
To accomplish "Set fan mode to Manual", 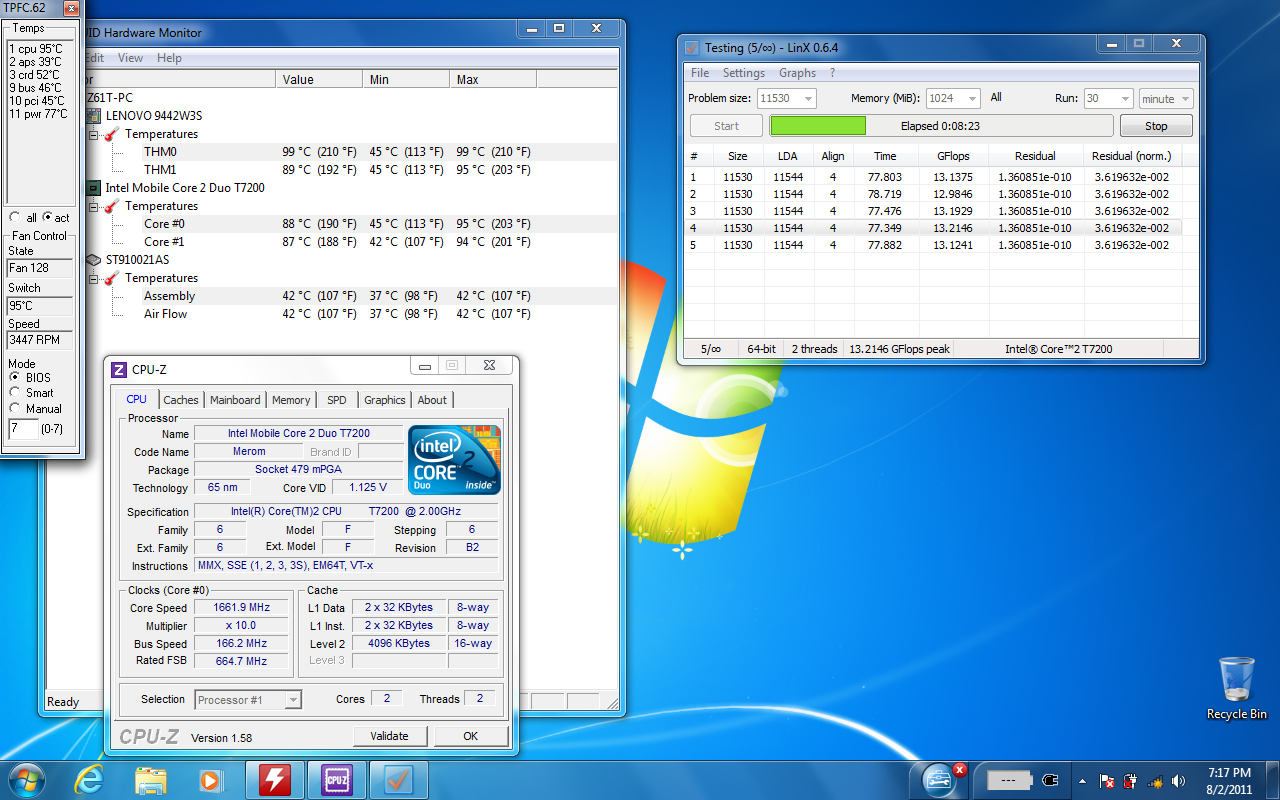I will 14,408.
